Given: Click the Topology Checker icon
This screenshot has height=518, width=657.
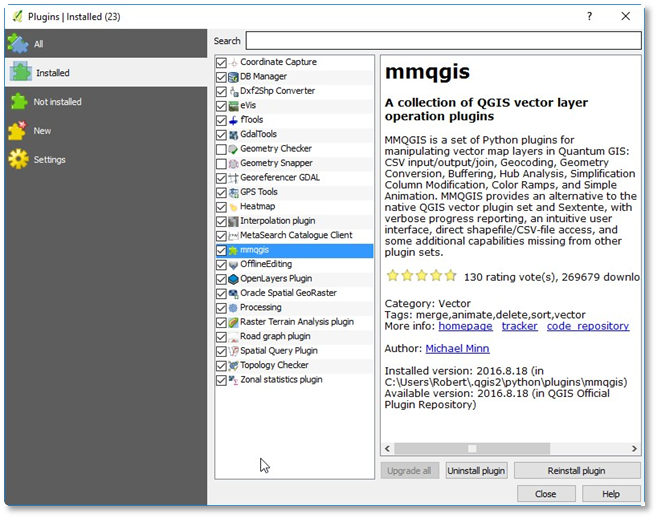Looking at the screenshot, I should click(x=233, y=366).
